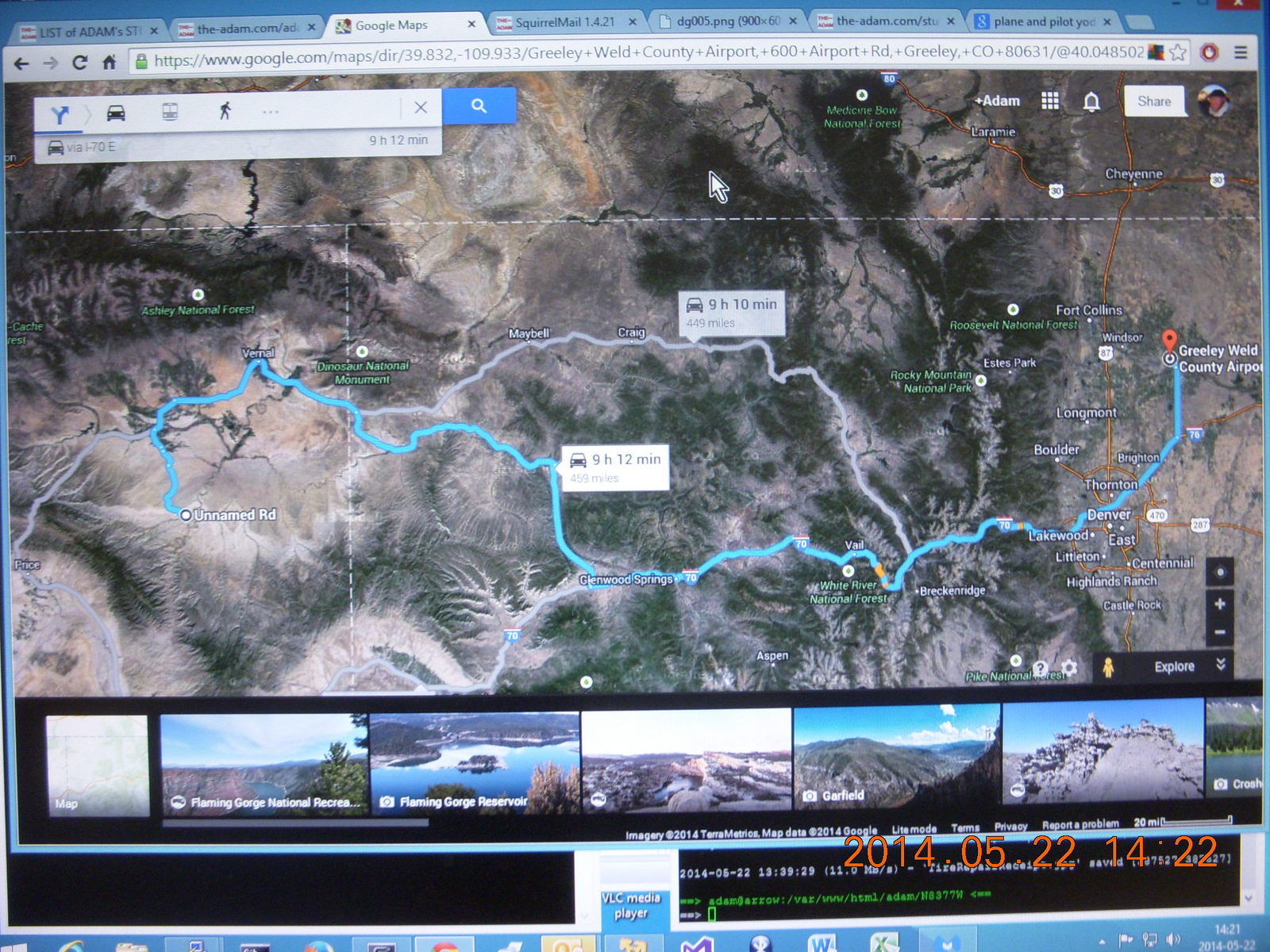Select the via I-70 E route row
Image resolution: width=1270 pixels, height=952 pixels.
pyautogui.click(x=238, y=144)
